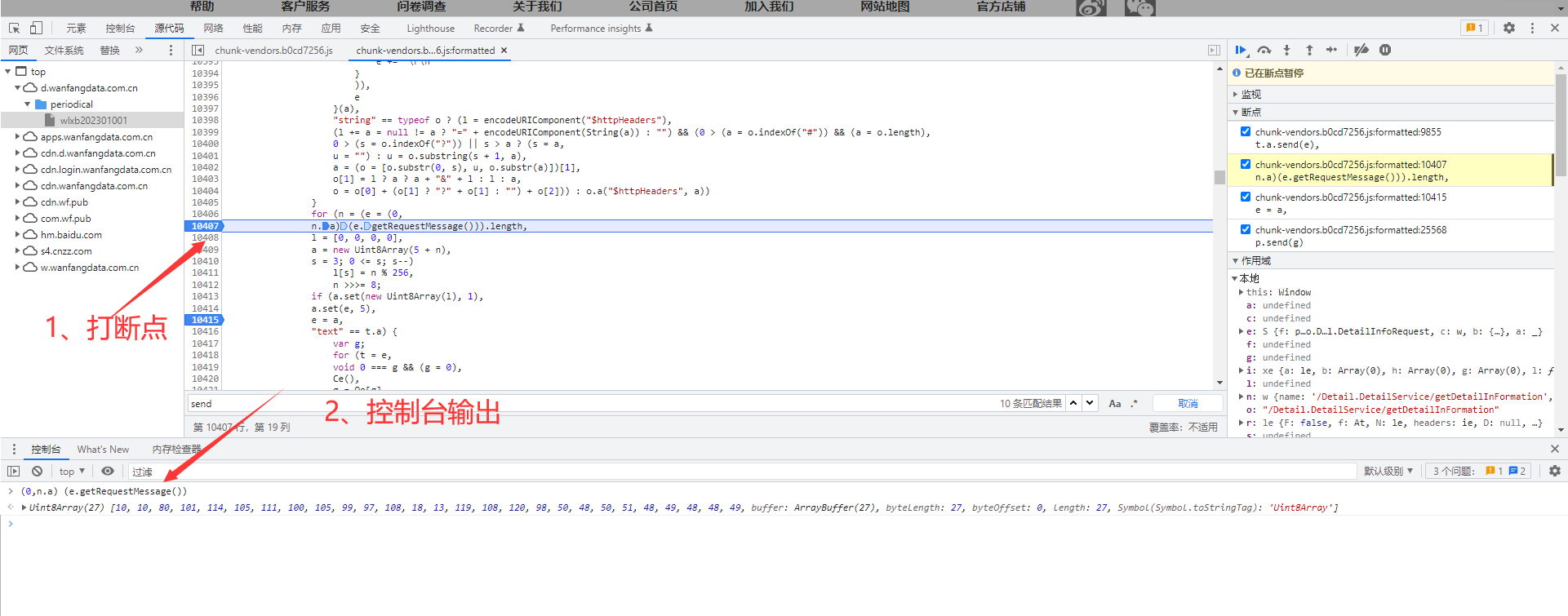The image size is (1568, 616).
Task: Click 帮助 link on webpage header
Action: pos(202,7)
